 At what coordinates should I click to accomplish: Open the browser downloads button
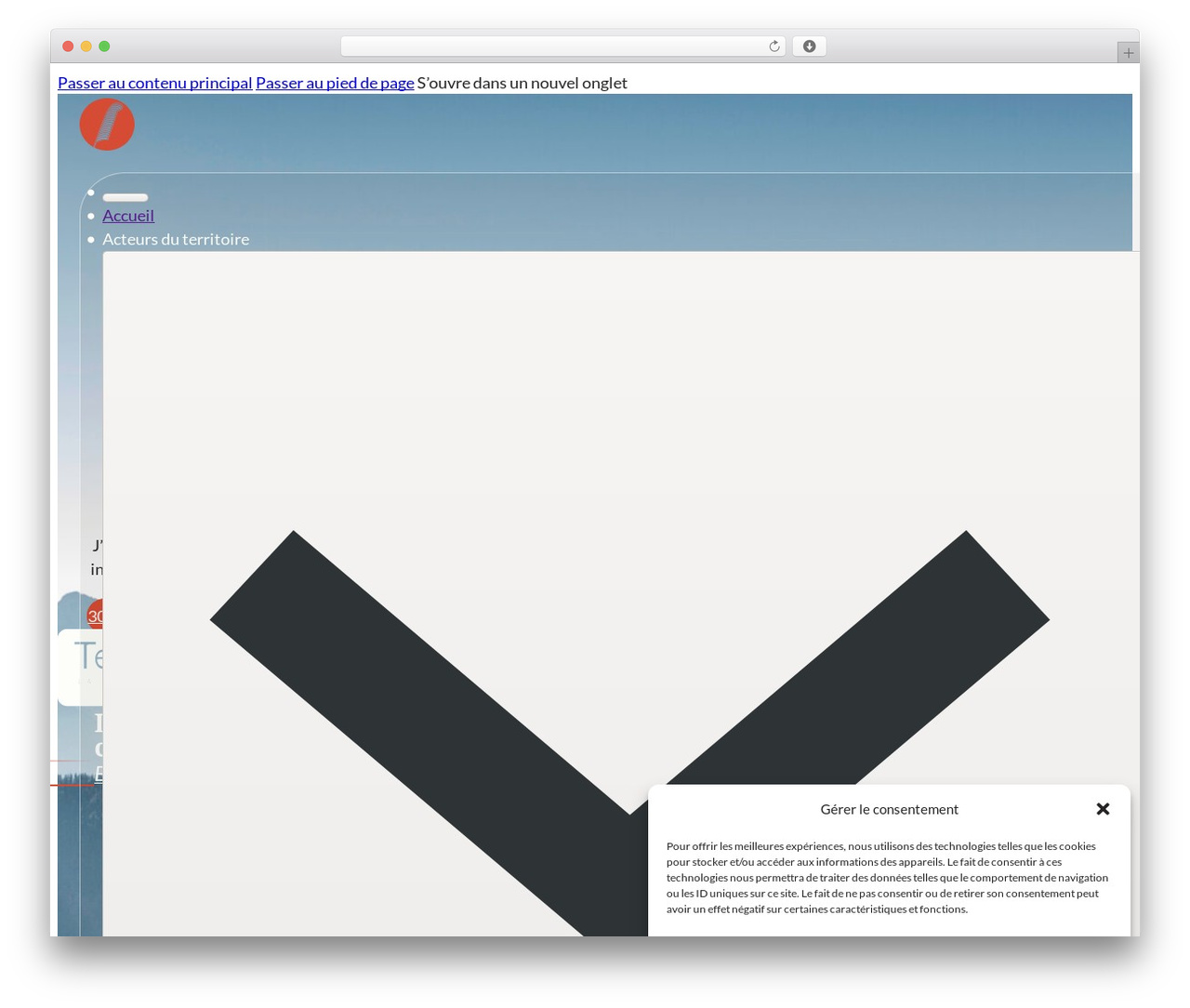809,46
